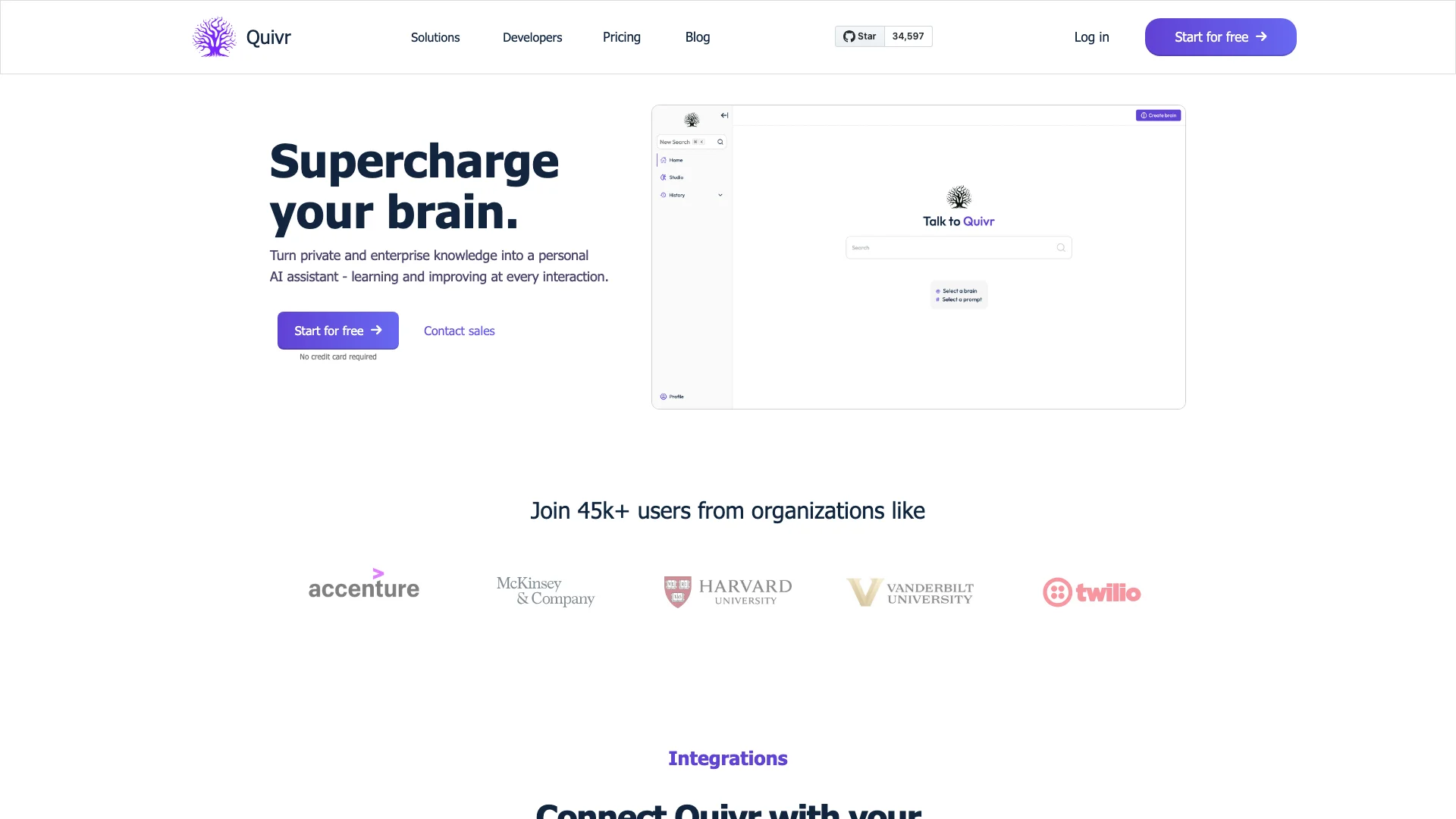
Task: Click the Harvard University logo thumbnail
Action: click(x=727, y=591)
